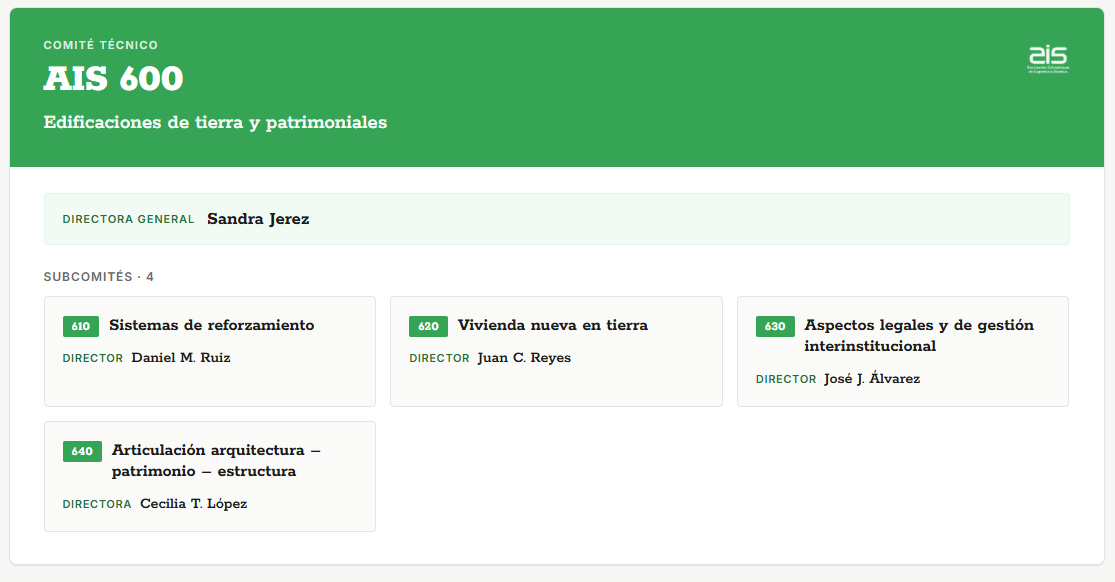Click the Directora label in card 640
This screenshot has height=582, width=1115.
click(97, 504)
